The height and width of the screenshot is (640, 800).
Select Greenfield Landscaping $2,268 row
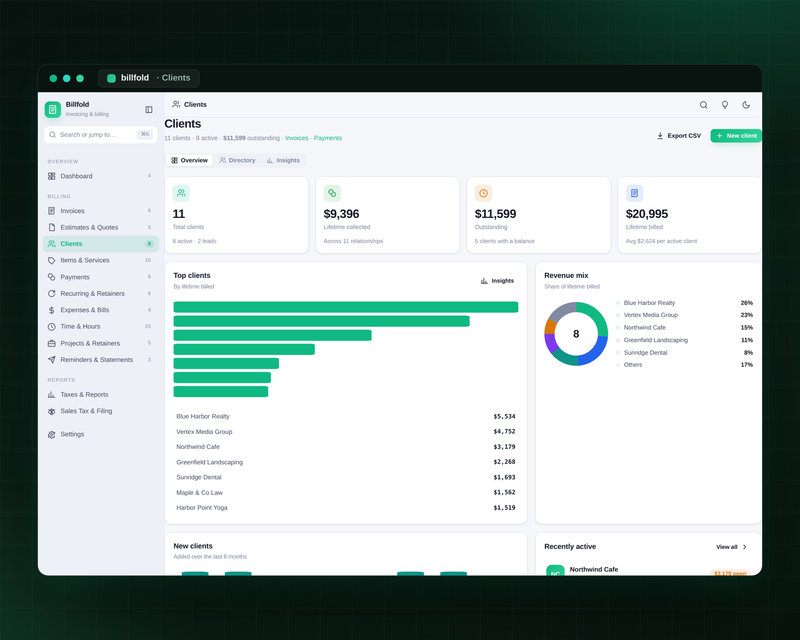346,462
